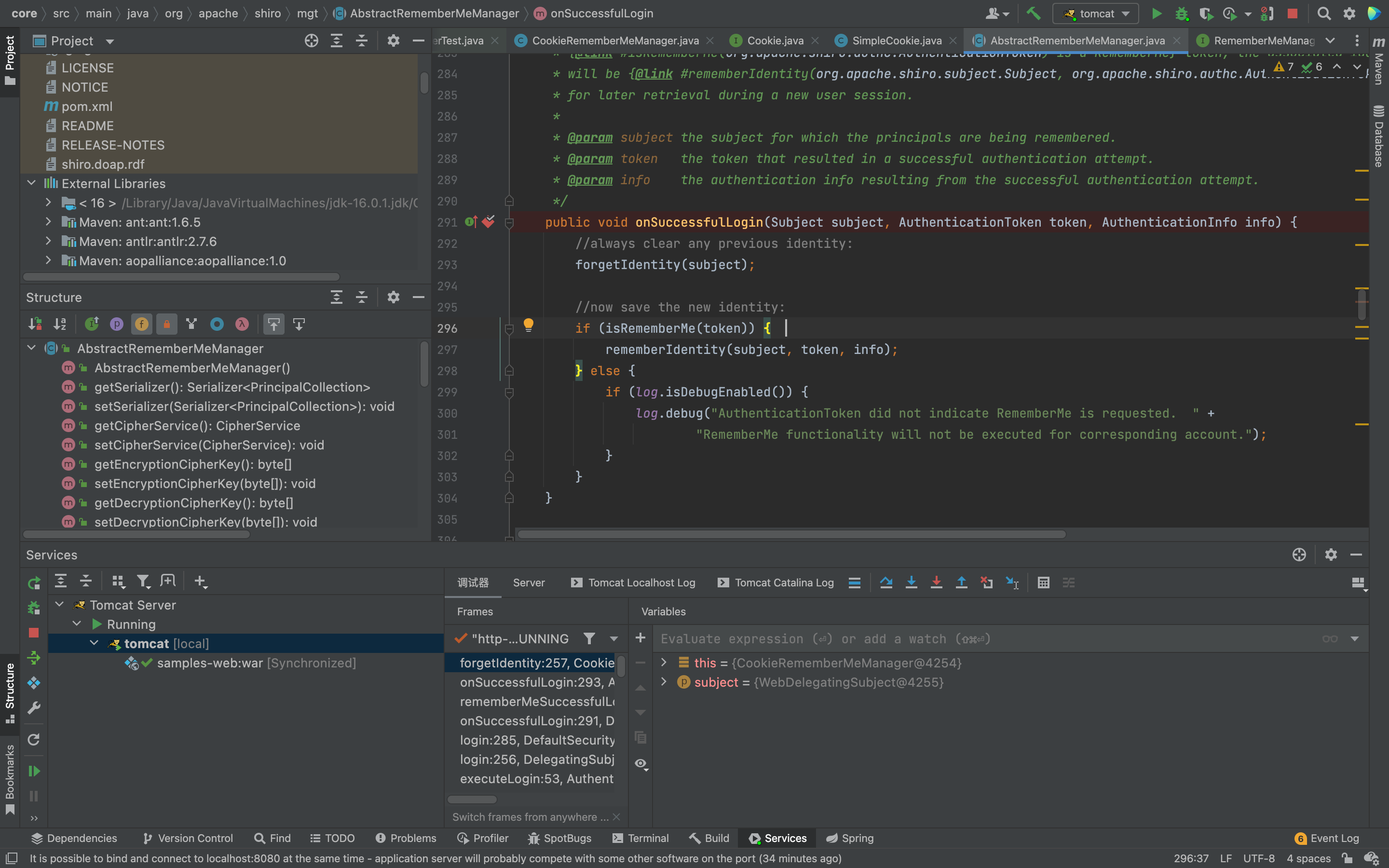This screenshot has height=868, width=1389.
Task: Collapse External Libraries node
Action: pyautogui.click(x=31, y=183)
